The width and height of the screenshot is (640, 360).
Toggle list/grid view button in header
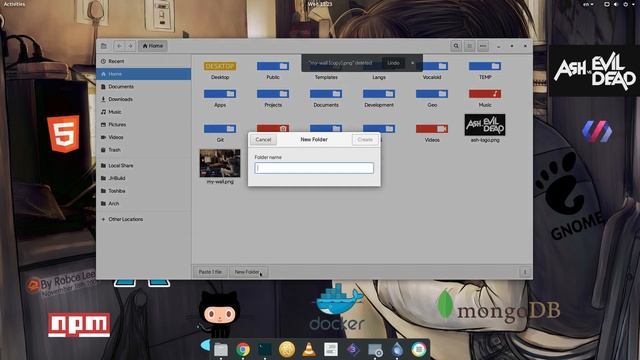coord(469,46)
